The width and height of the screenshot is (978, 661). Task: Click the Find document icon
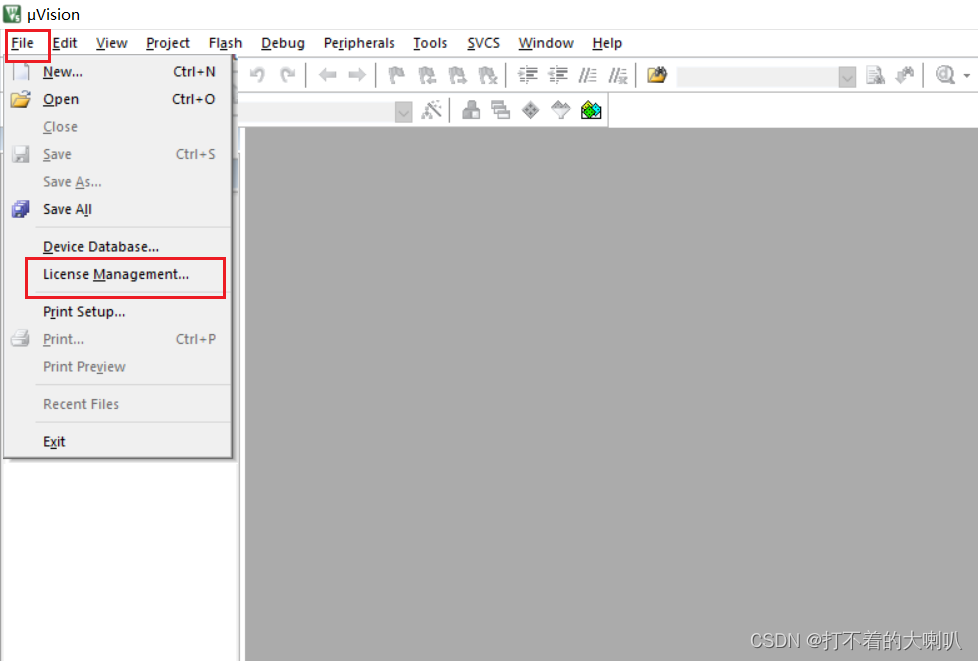click(x=875, y=75)
